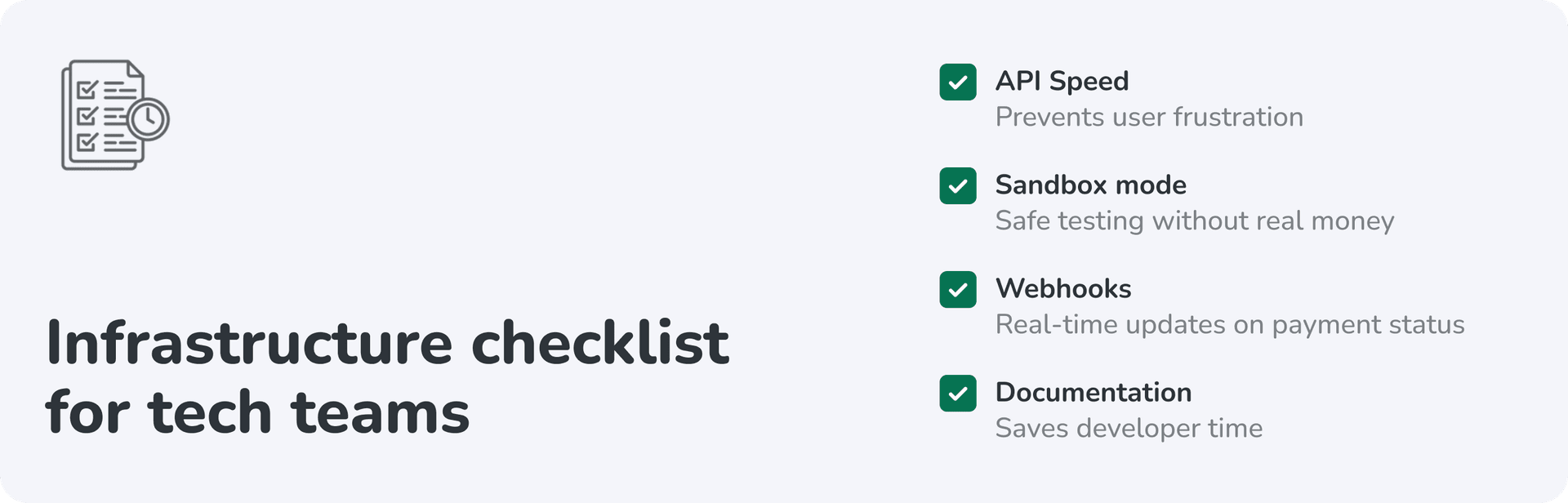
Task: Click the 'for tech teams' heading line
Action: (x=258, y=412)
